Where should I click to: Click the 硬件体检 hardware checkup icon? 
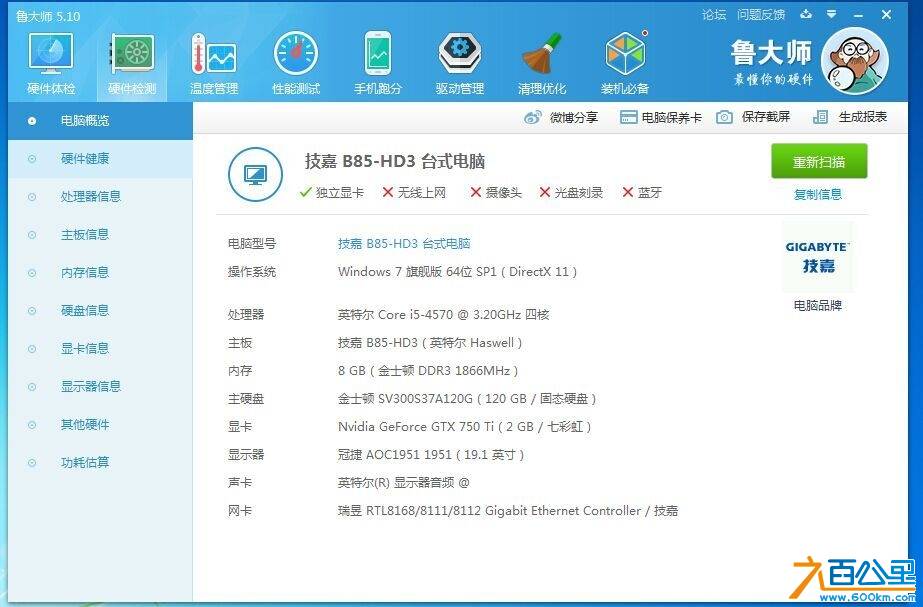[x=50, y=64]
